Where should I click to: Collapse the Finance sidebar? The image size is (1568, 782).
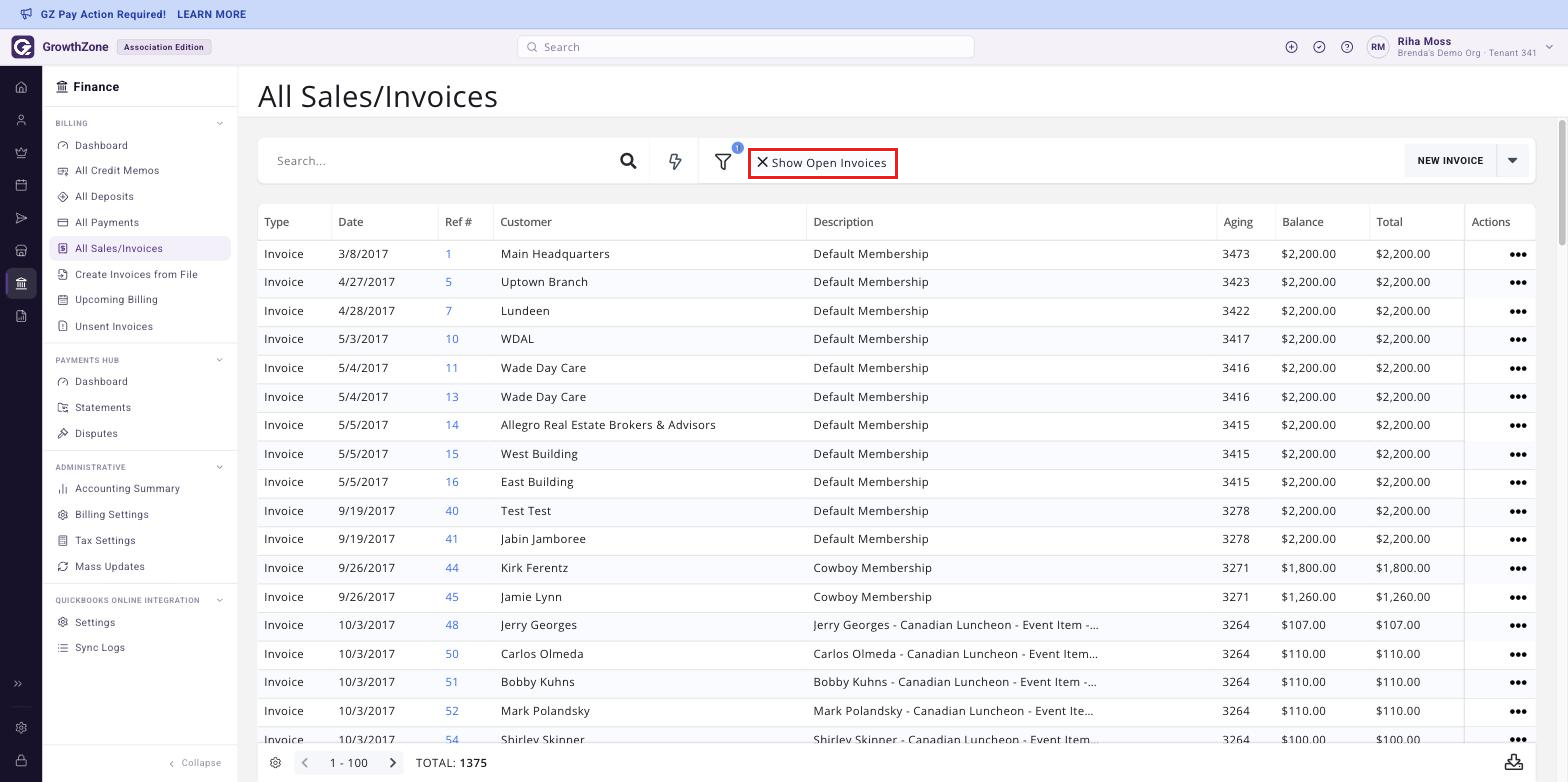tap(195, 763)
